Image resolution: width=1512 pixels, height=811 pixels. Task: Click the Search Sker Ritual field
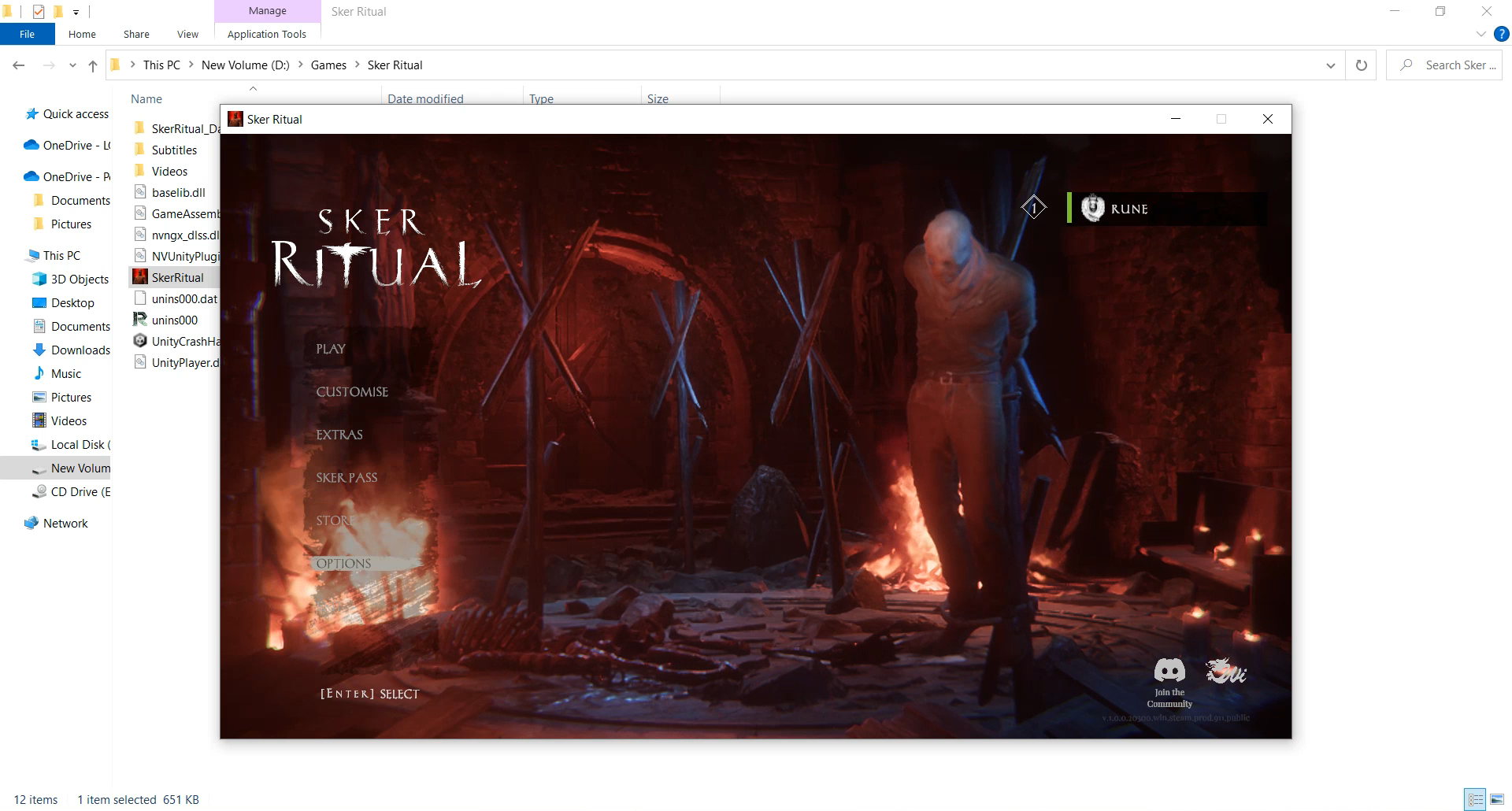point(1444,65)
